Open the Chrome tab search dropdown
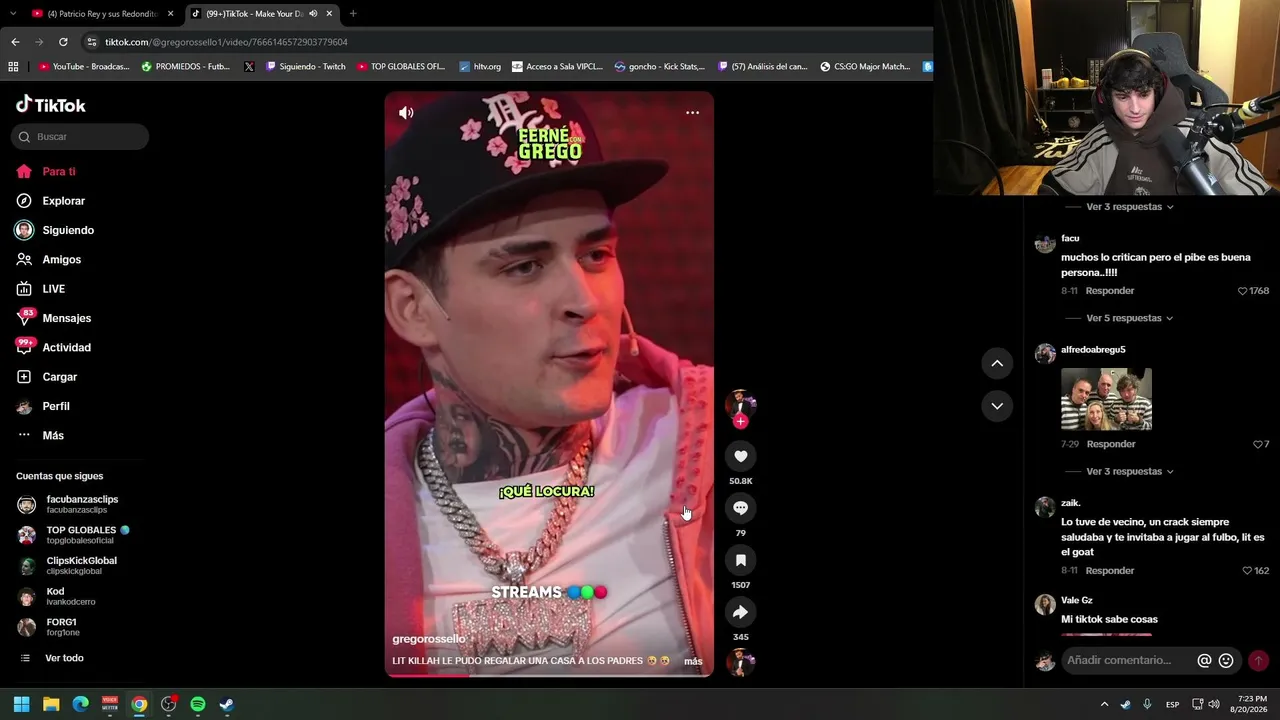Image resolution: width=1280 pixels, height=720 pixels. pyautogui.click(x=13, y=14)
